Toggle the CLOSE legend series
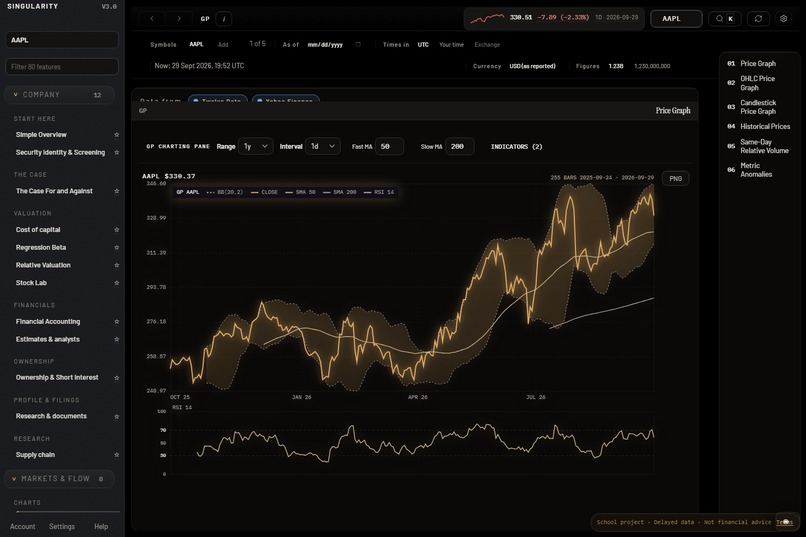This screenshot has width=806, height=537. (x=265, y=192)
